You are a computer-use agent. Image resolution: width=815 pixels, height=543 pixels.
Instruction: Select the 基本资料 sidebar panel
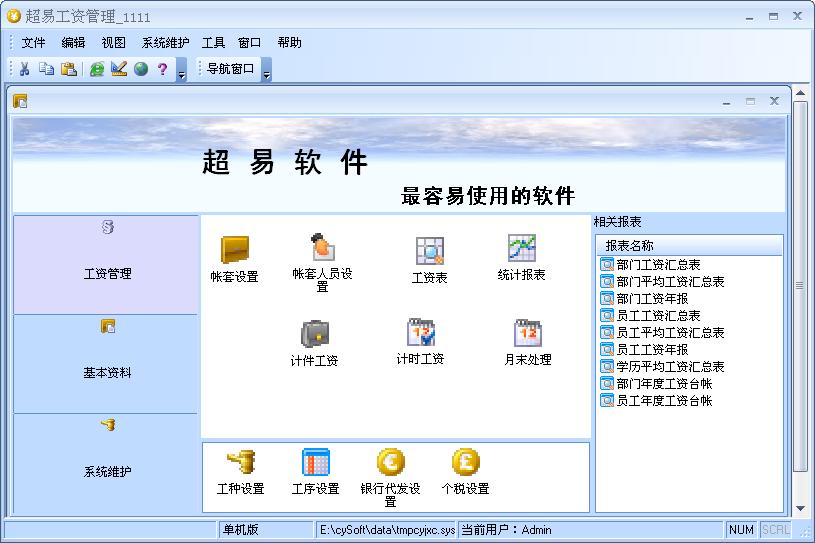(106, 364)
